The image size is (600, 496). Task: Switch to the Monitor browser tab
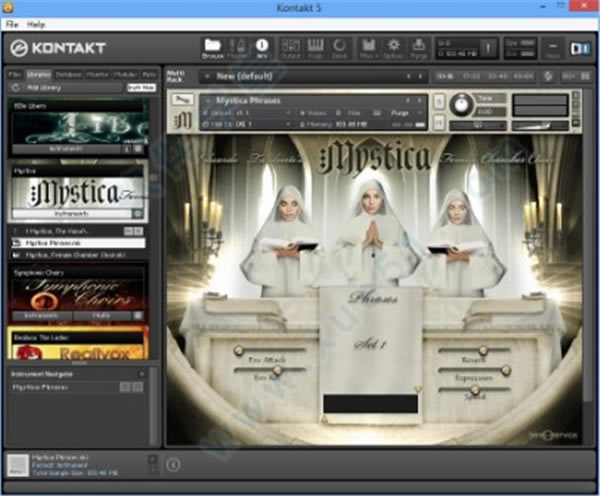click(x=97, y=75)
